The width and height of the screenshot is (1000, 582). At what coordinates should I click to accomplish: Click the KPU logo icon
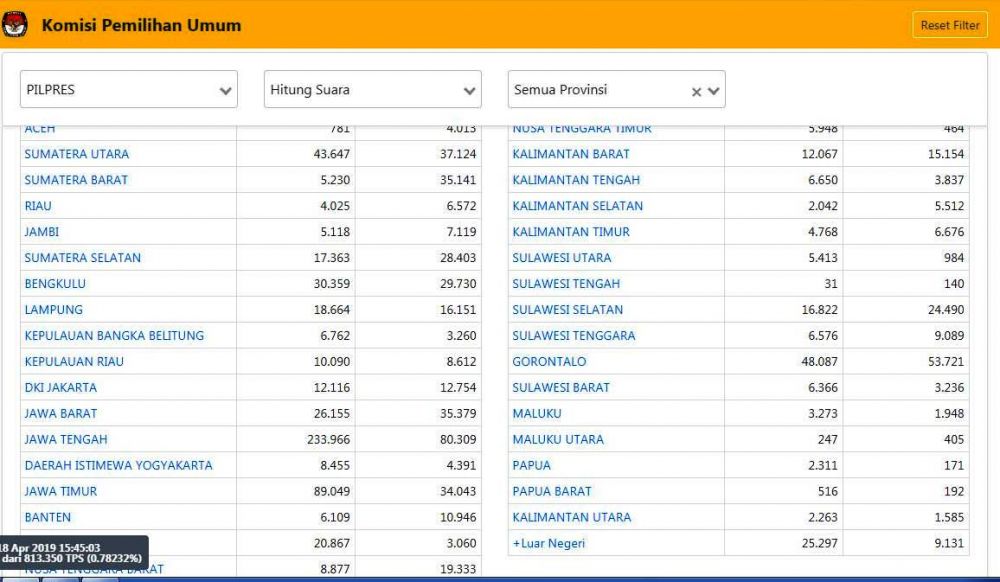[x=15, y=25]
